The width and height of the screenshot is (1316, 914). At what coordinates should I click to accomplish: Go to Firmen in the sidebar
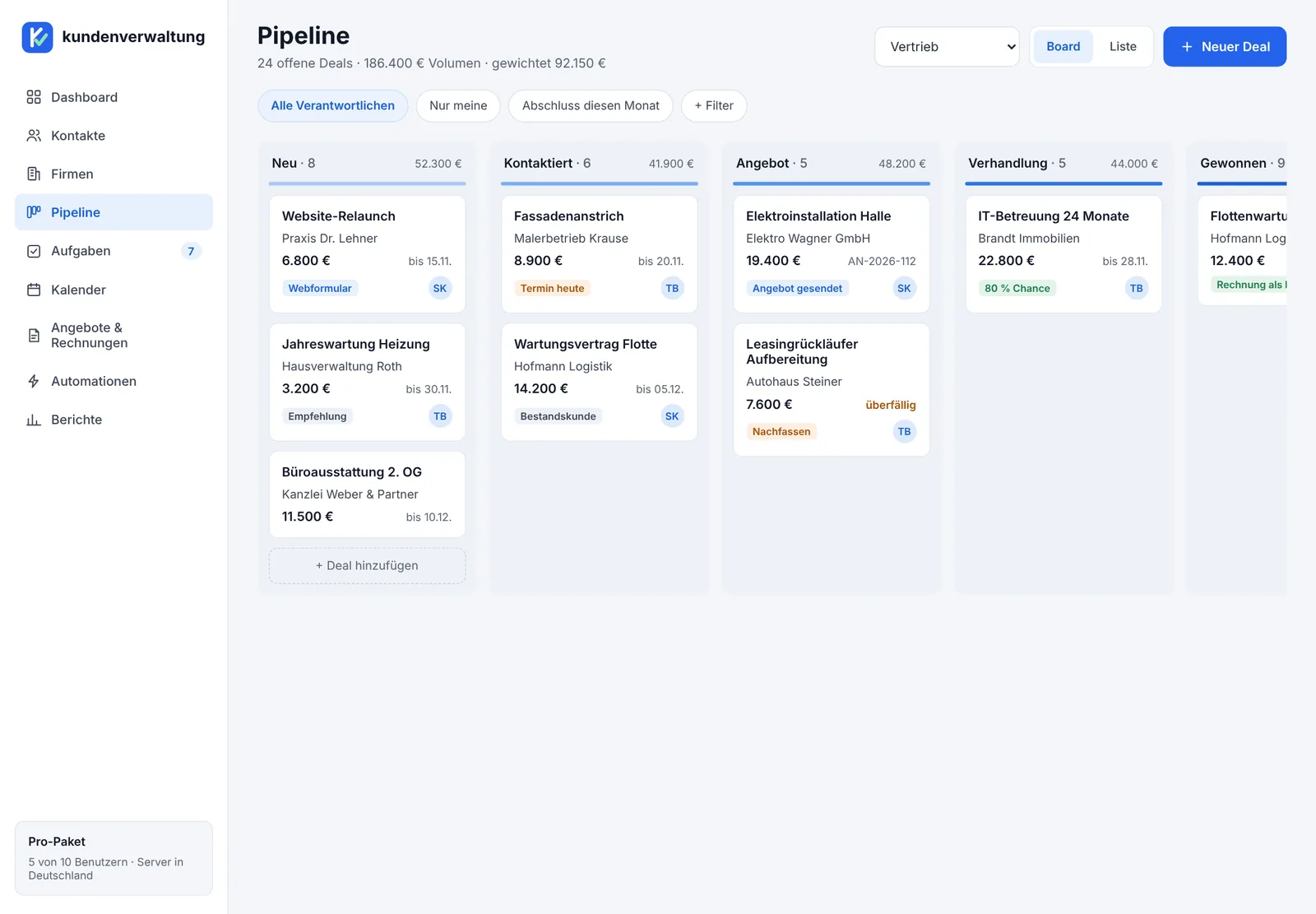coord(114,174)
